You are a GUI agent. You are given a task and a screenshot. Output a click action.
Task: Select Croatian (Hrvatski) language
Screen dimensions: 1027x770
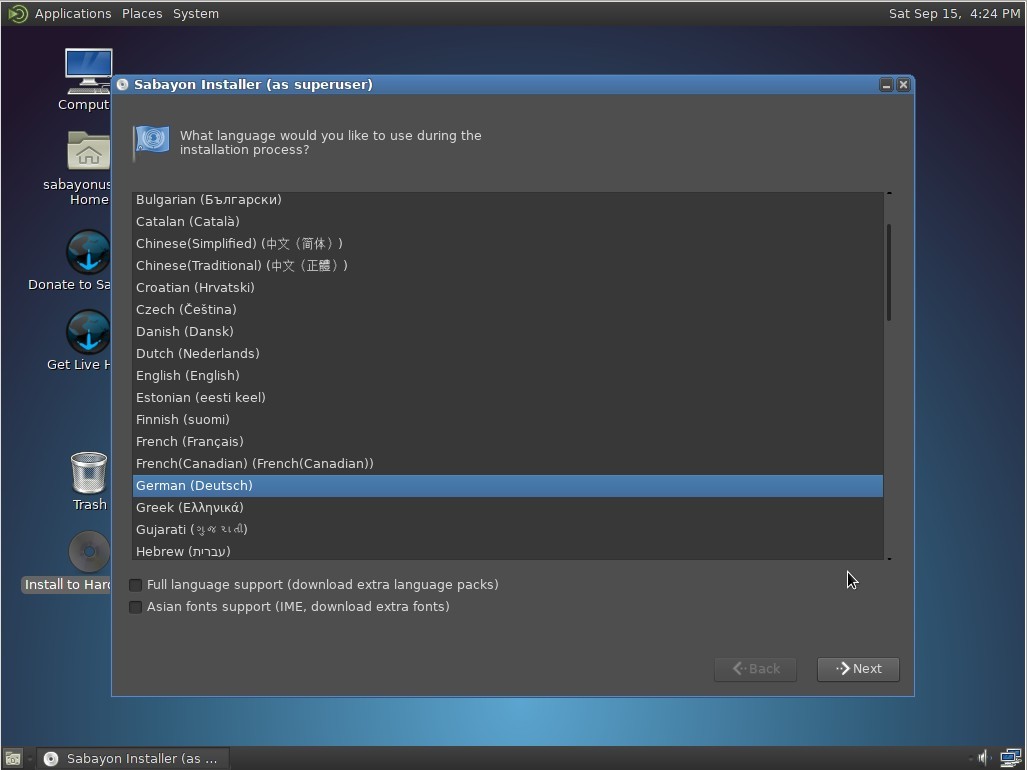[x=508, y=287]
